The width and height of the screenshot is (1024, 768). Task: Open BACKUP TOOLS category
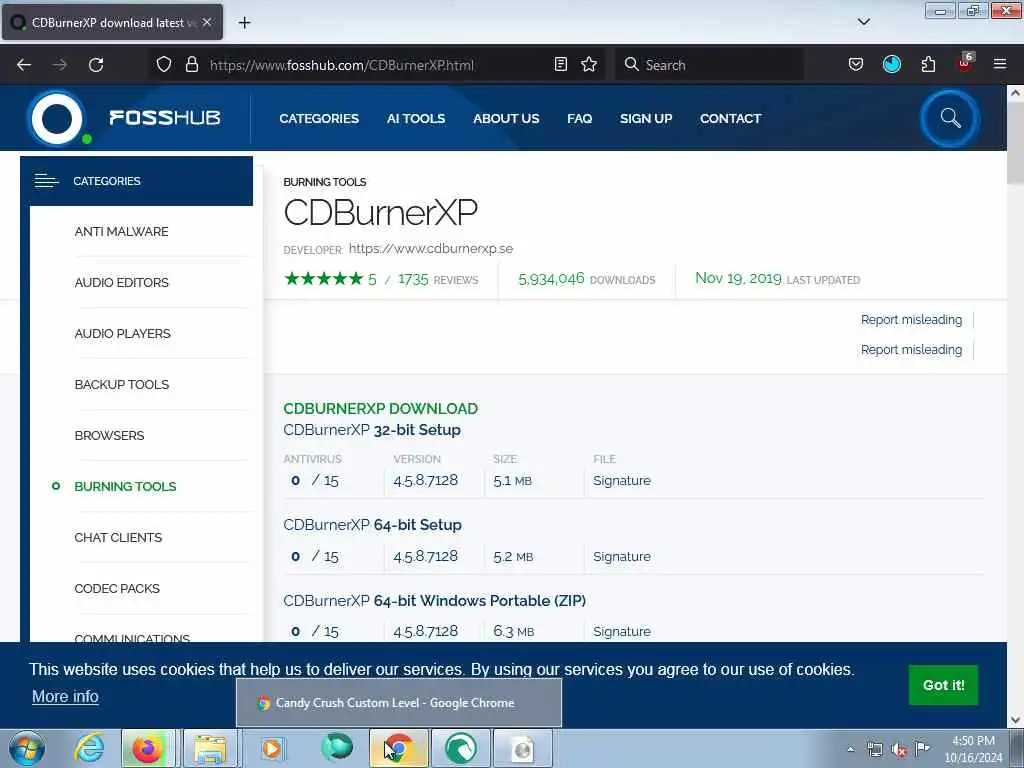[x=121, y=384]
